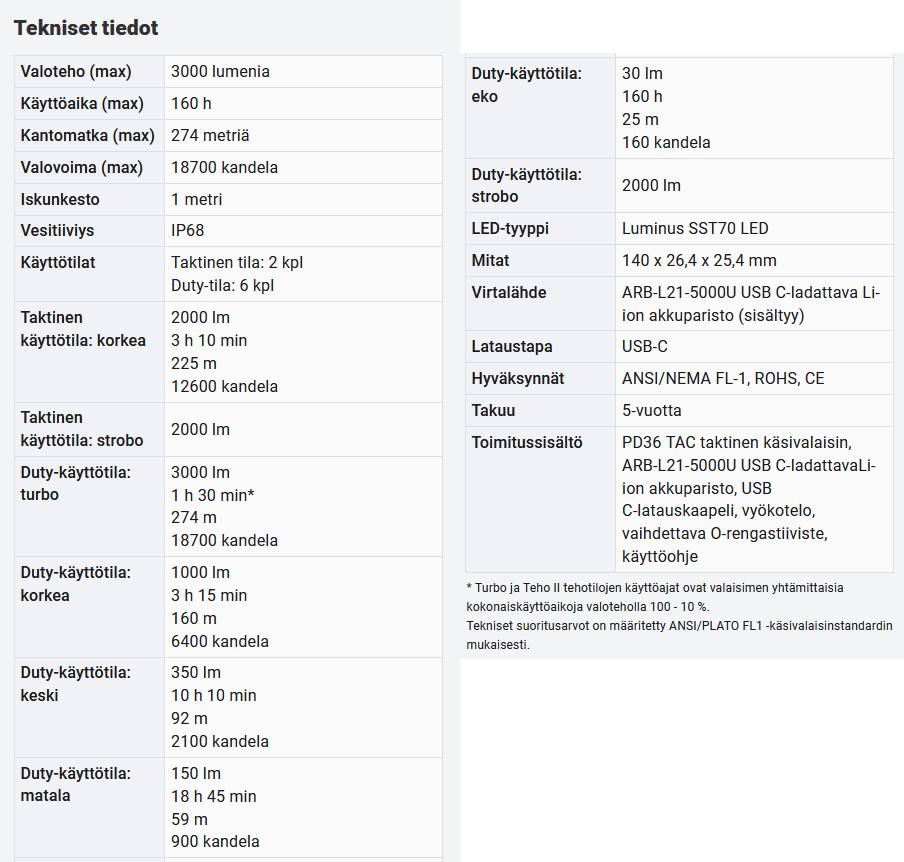The image size is (904, 862).
Task: Click the 5-vuotta warranty value
Action: [652, 411]
